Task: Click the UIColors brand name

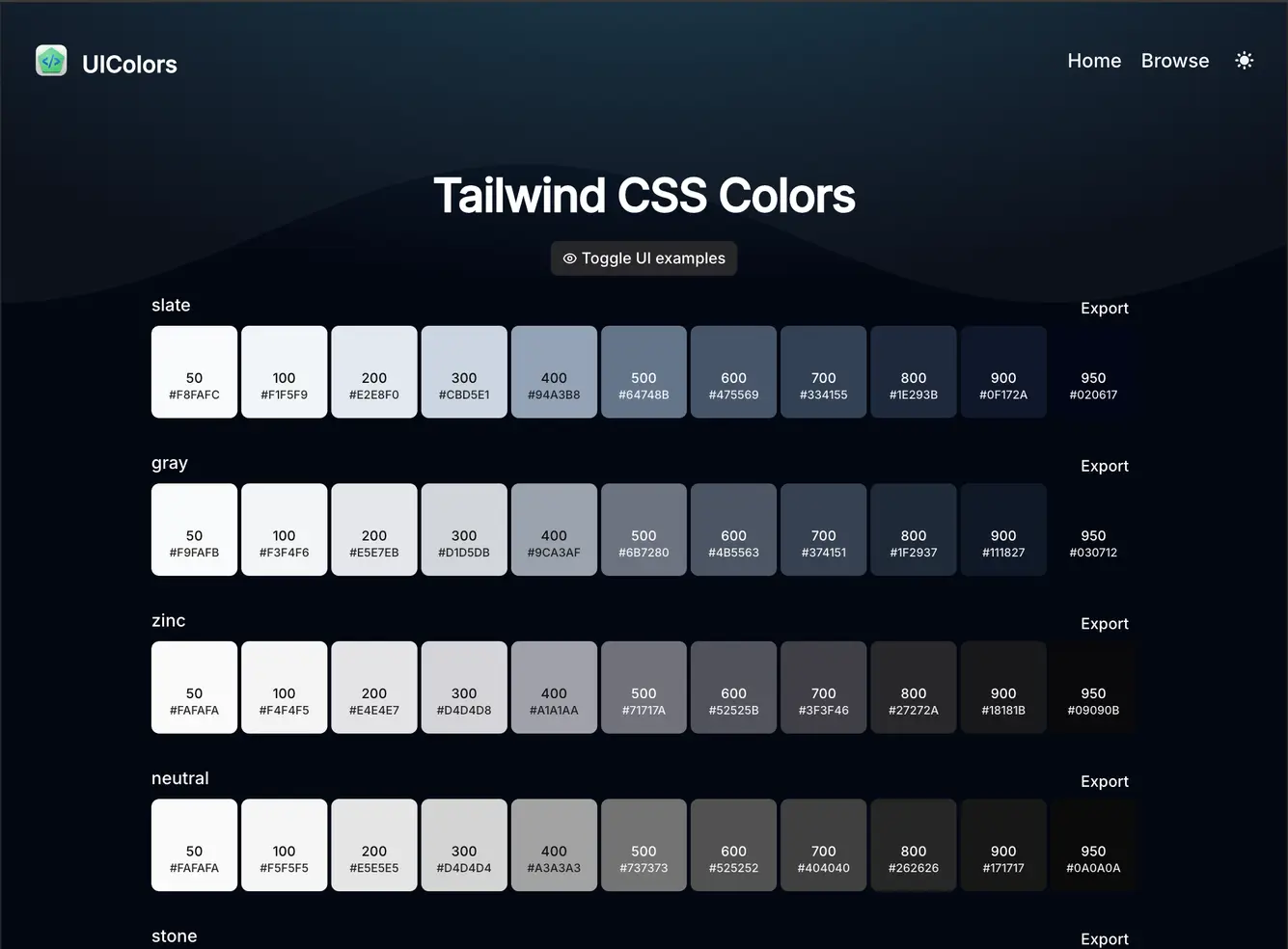Action: (x=129, y=65)
